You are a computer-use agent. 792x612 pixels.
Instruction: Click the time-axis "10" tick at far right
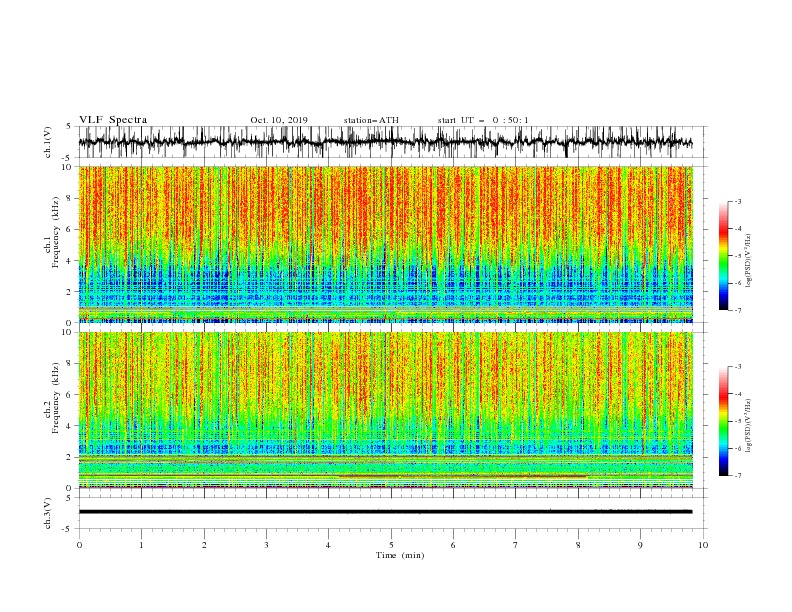pos(703,545)
